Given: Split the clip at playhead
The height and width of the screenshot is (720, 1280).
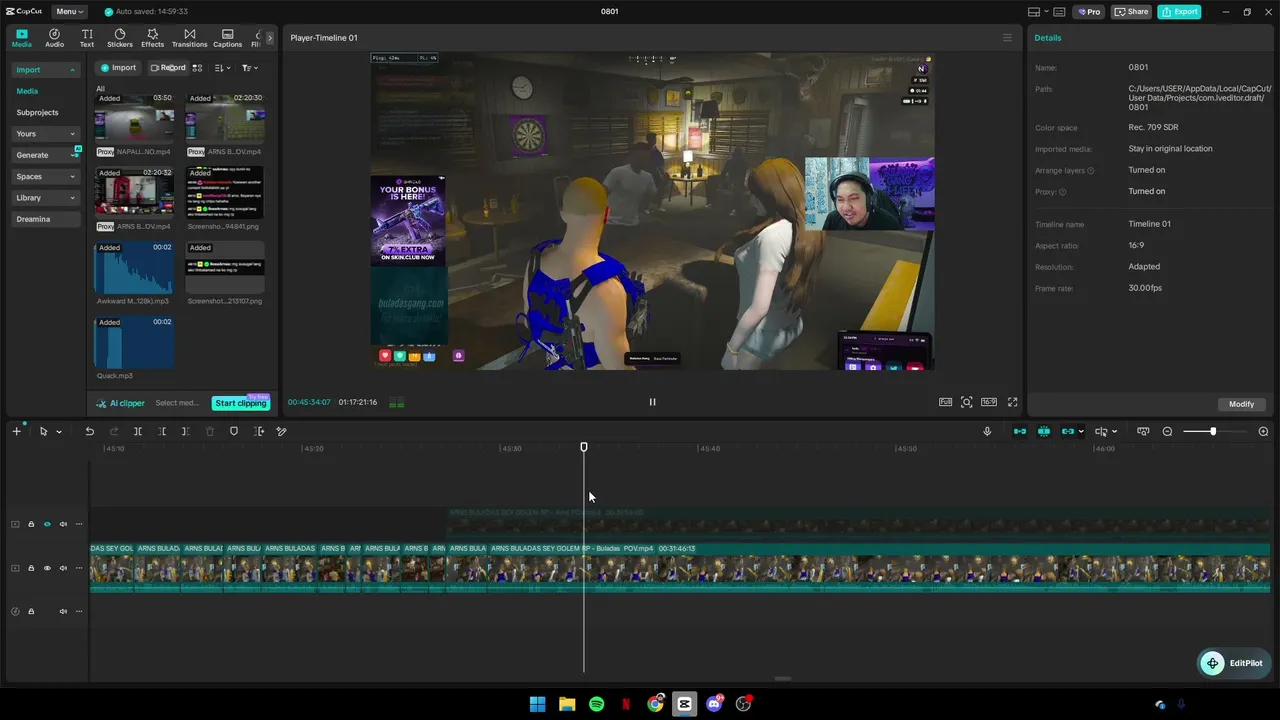Looking at the screenshot, I should (x=138, y=431).
